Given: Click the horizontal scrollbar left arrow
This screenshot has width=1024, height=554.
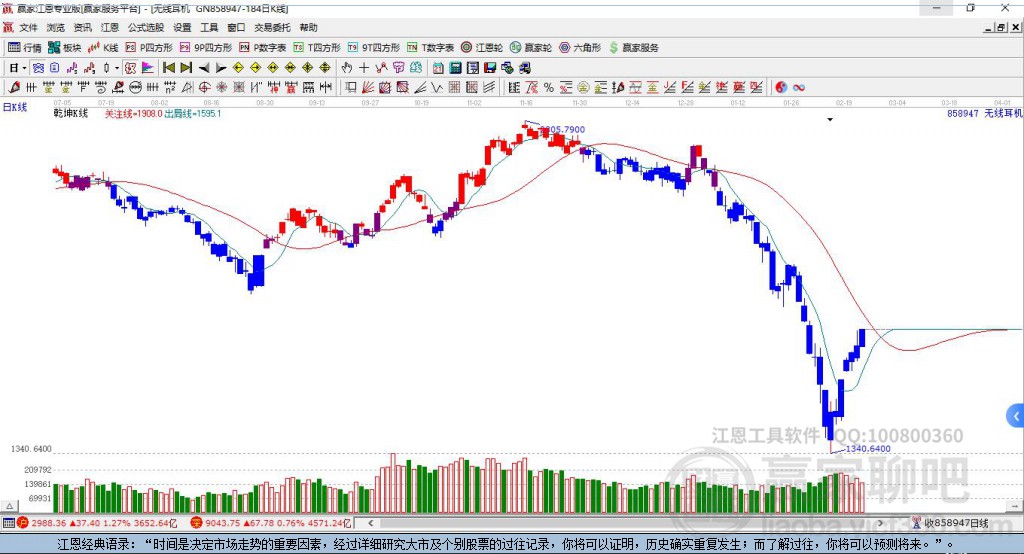Looking at the screenshot, I should [370, 523].
